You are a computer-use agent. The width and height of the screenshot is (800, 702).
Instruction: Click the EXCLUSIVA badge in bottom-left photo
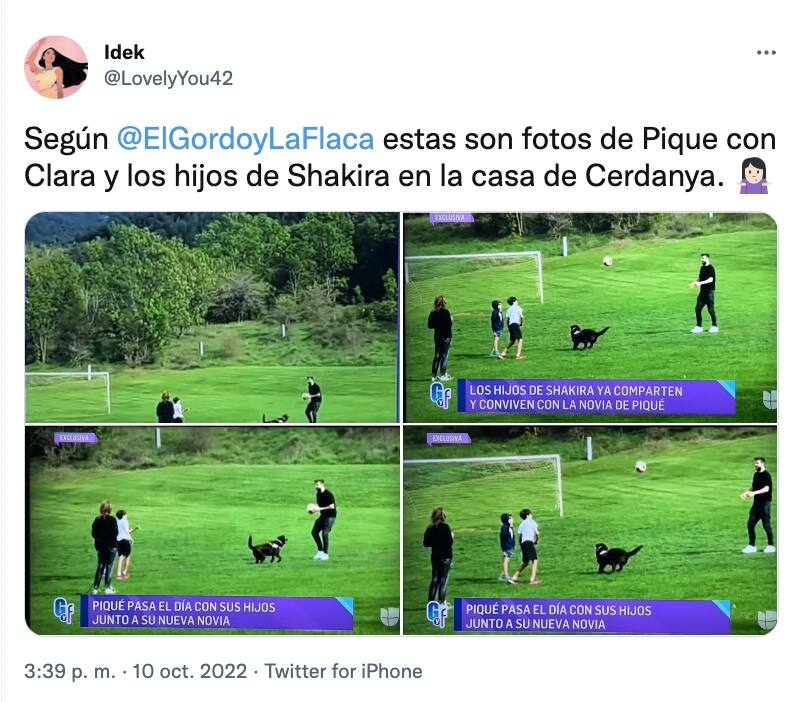(x=75, y=438)
